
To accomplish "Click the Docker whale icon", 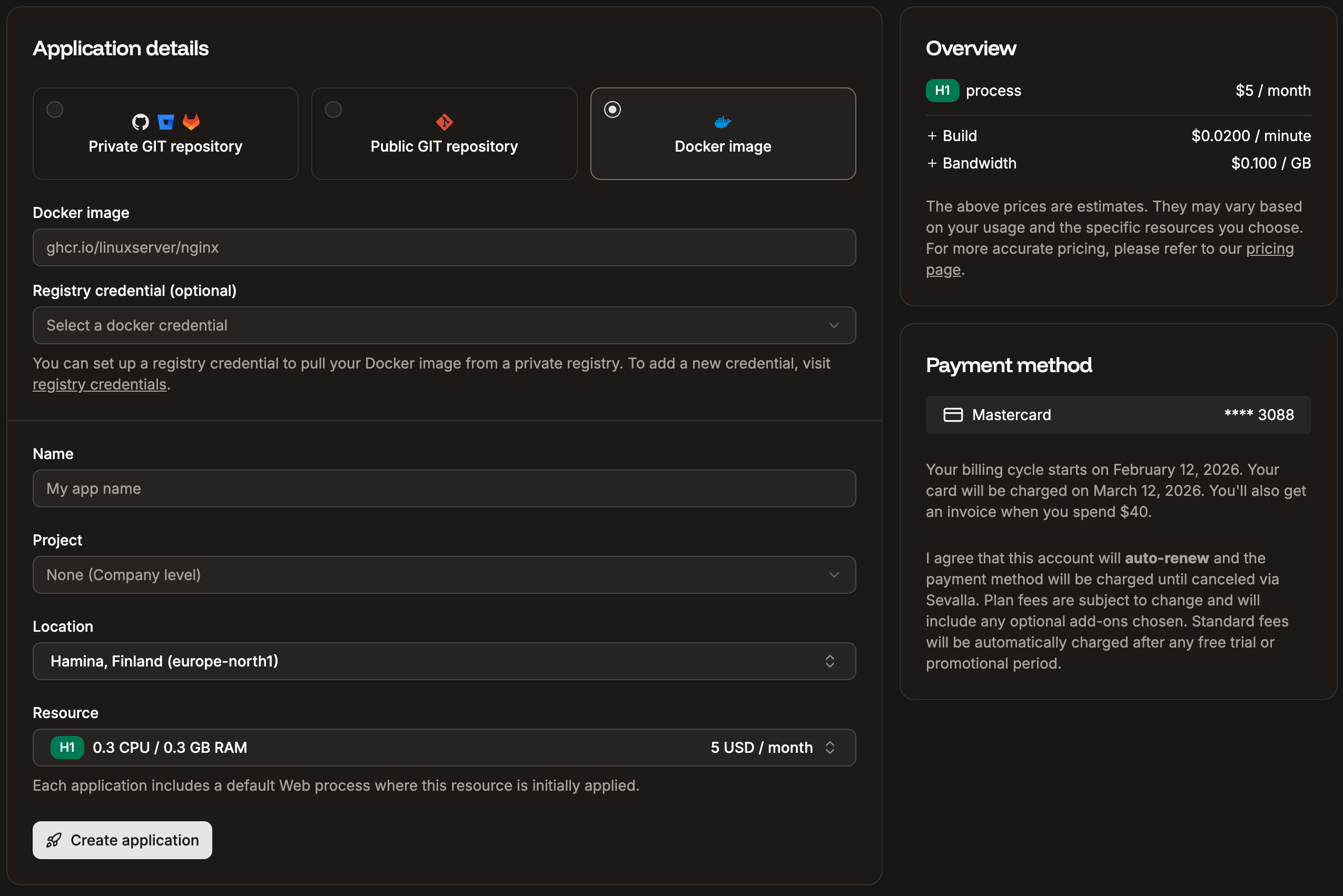I will [723, 121].
